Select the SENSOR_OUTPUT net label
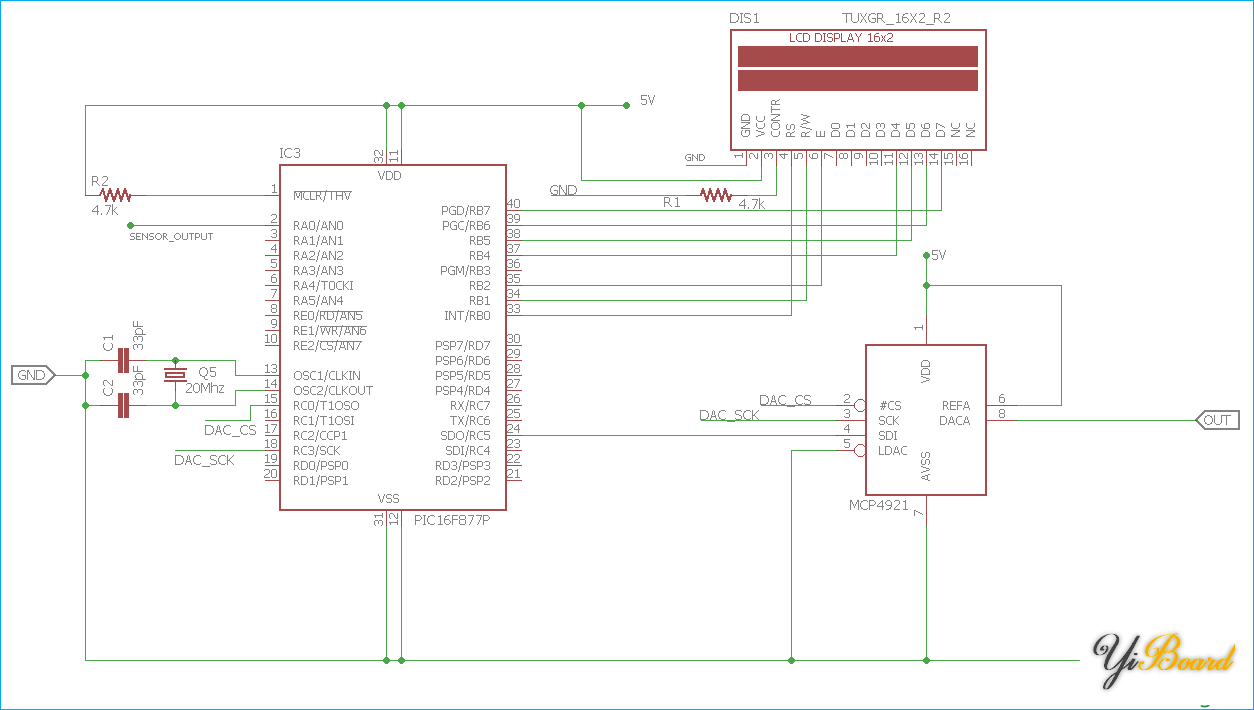Image resolution: width=1254 pixels, height=710 pixels. click(171, 237)
